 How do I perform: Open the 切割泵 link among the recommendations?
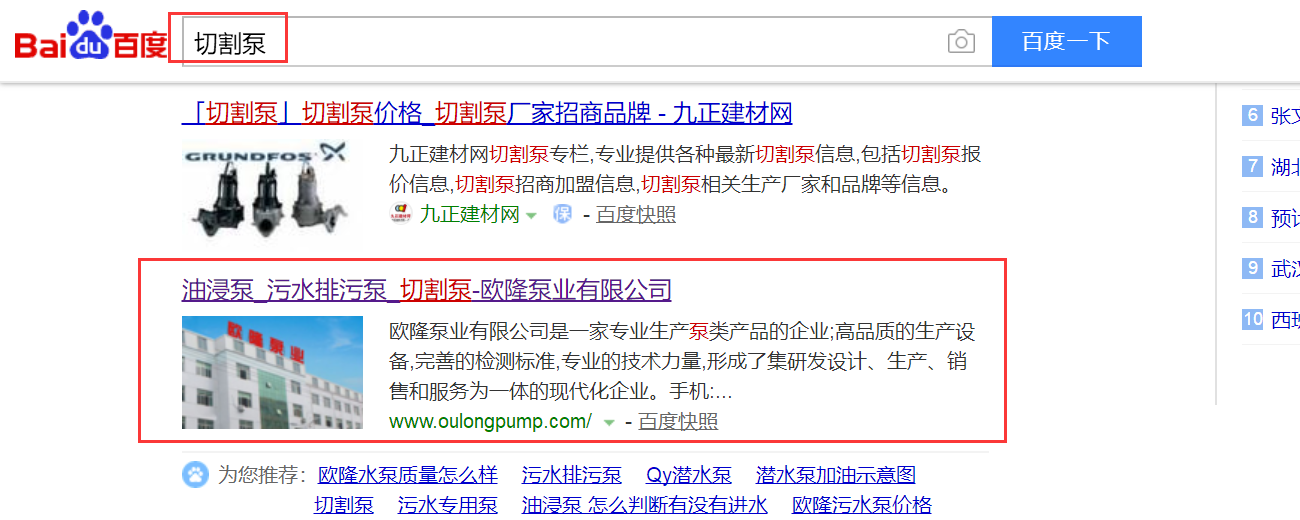(344, 504)
